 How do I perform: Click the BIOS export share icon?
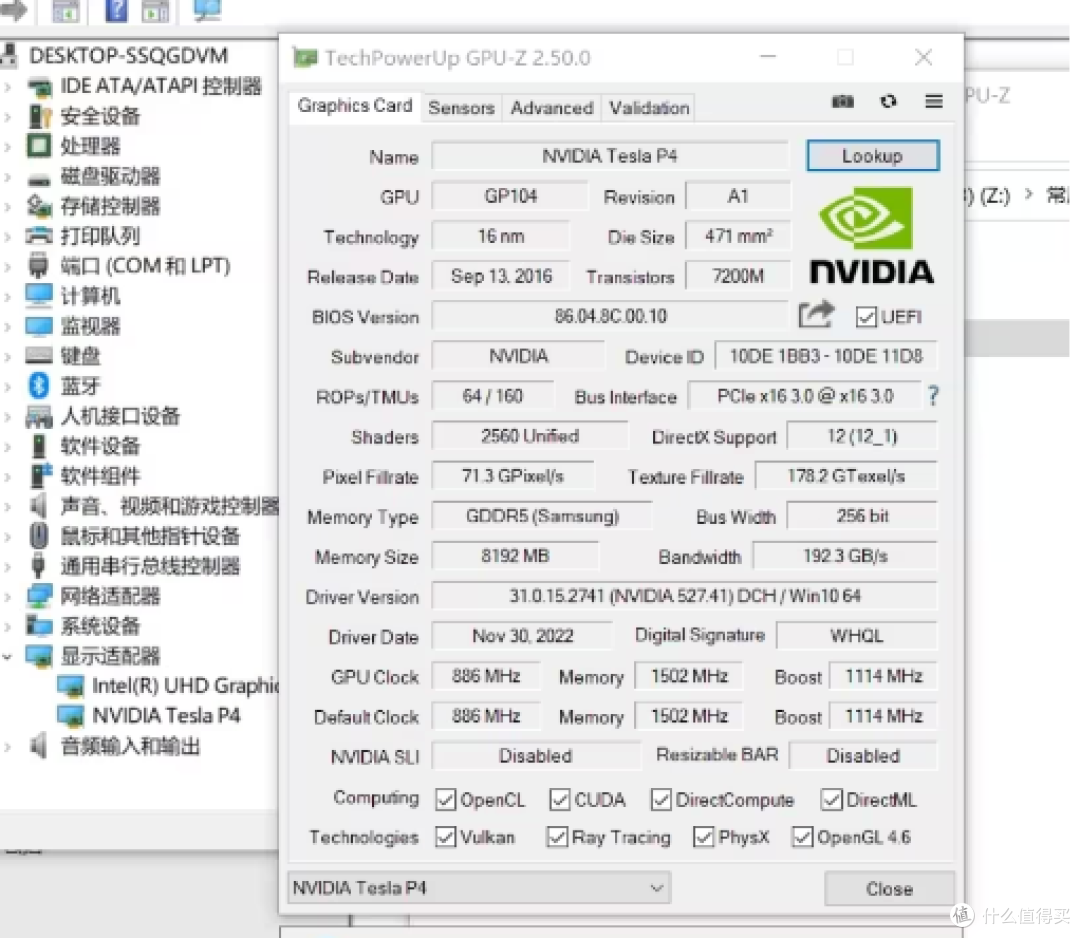816,315
